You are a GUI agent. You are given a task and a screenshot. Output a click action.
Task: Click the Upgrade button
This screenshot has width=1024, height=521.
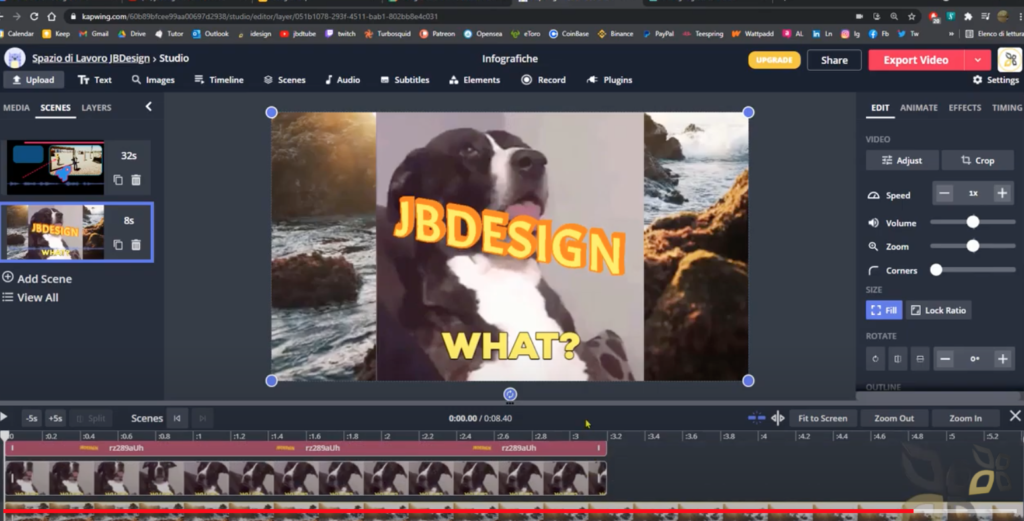[774, 60]
